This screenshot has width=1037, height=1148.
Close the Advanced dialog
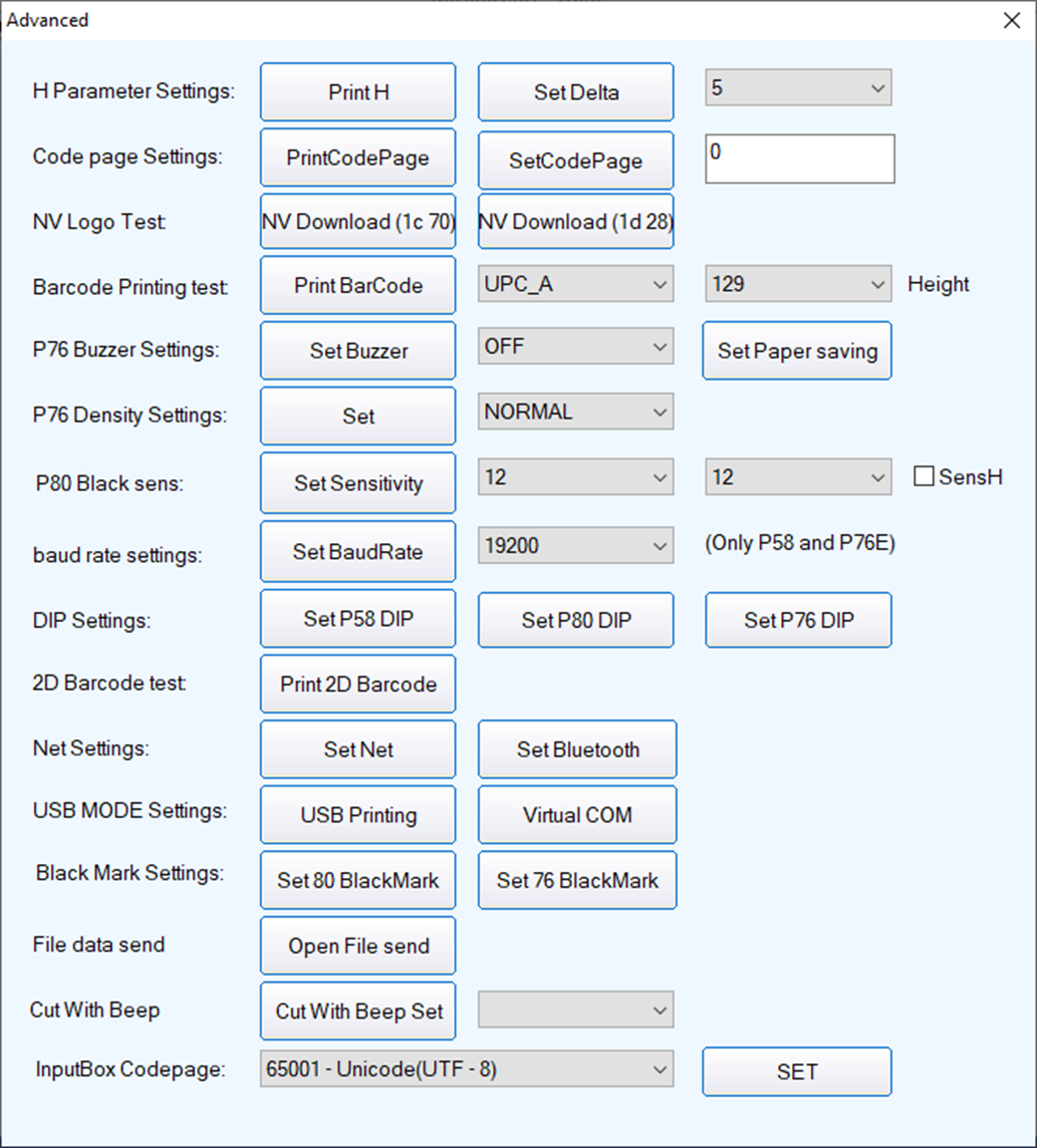tap(1011, 20)
